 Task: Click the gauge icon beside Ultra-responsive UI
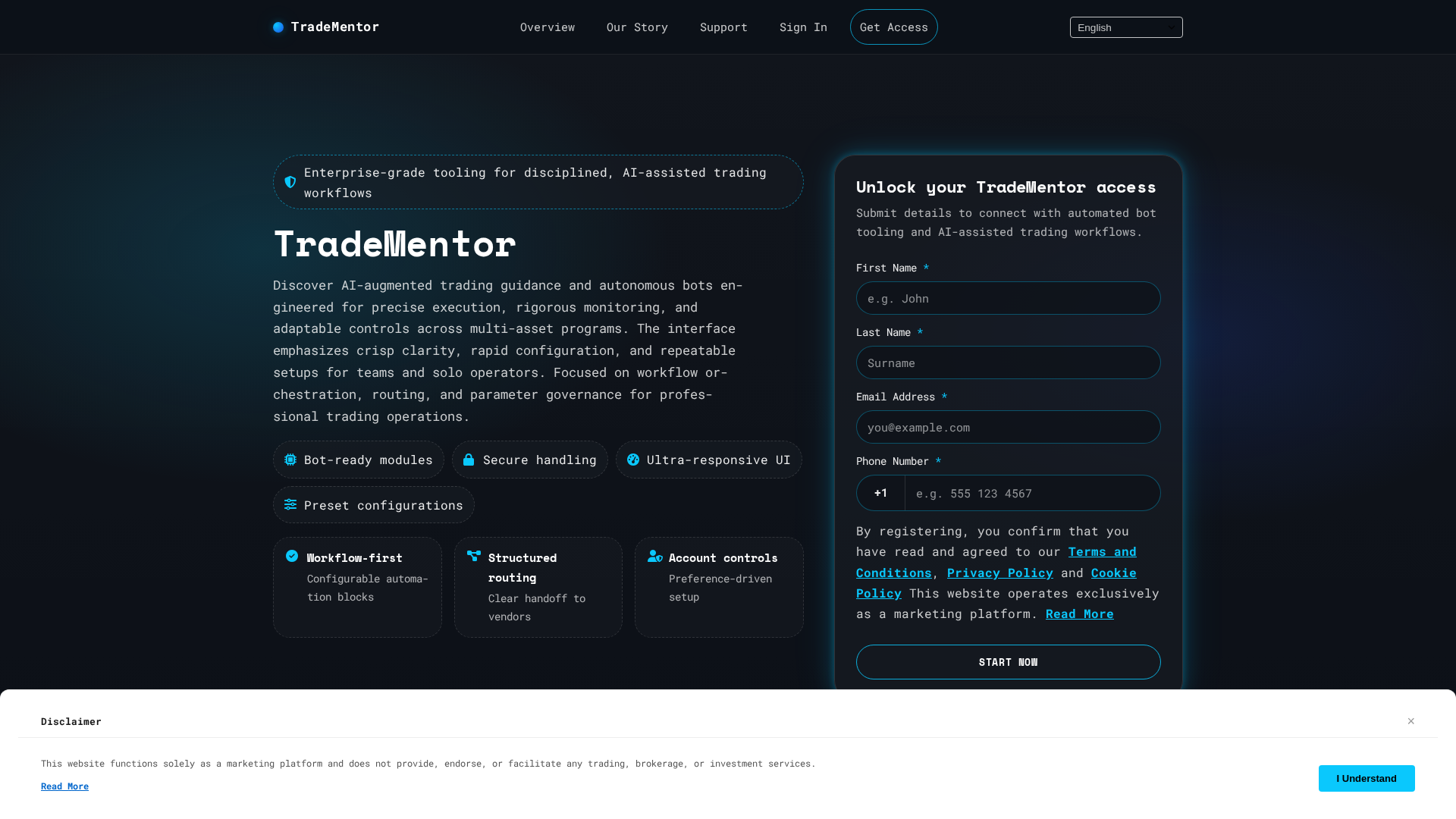tap(633, 460)
